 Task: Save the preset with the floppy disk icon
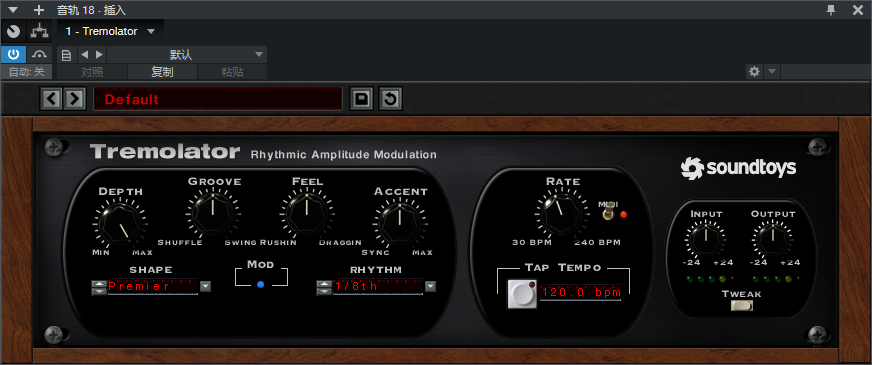(x=361, y=99)
